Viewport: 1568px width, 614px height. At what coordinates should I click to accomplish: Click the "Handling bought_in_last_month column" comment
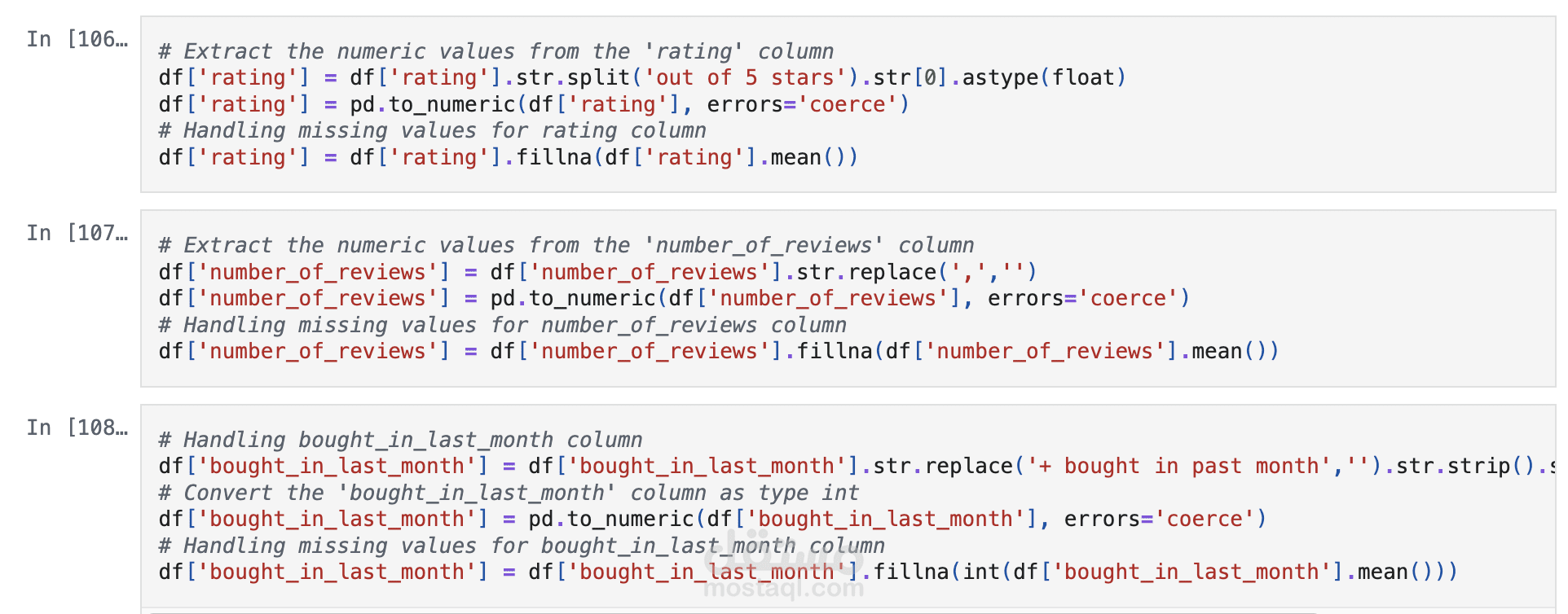point(400,440)
